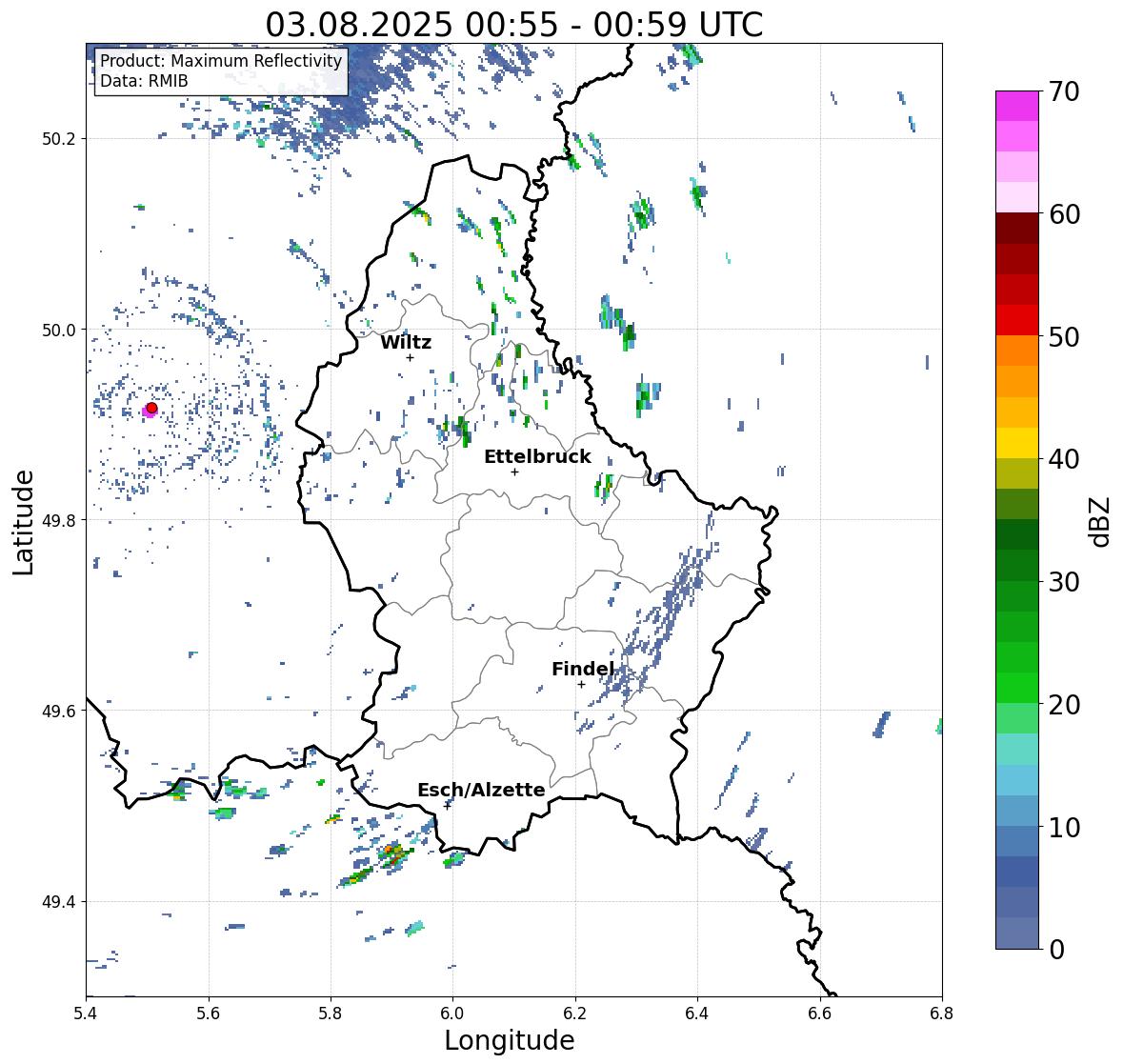1123x1064 pixels.
Task: Click the 50 dBZ colorbar tick label
Action: tap(1064, 336)
